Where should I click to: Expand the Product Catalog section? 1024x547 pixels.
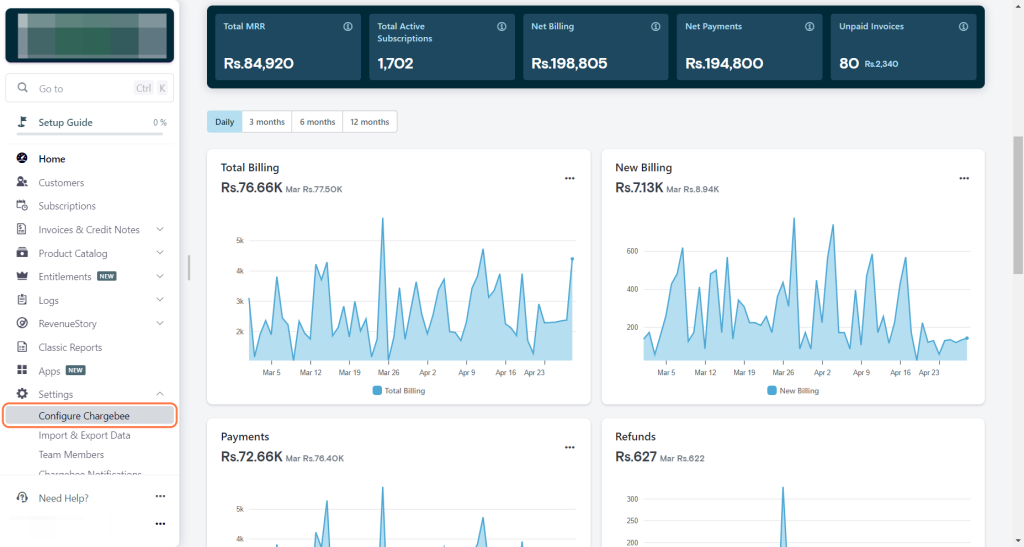click(160, 253)
